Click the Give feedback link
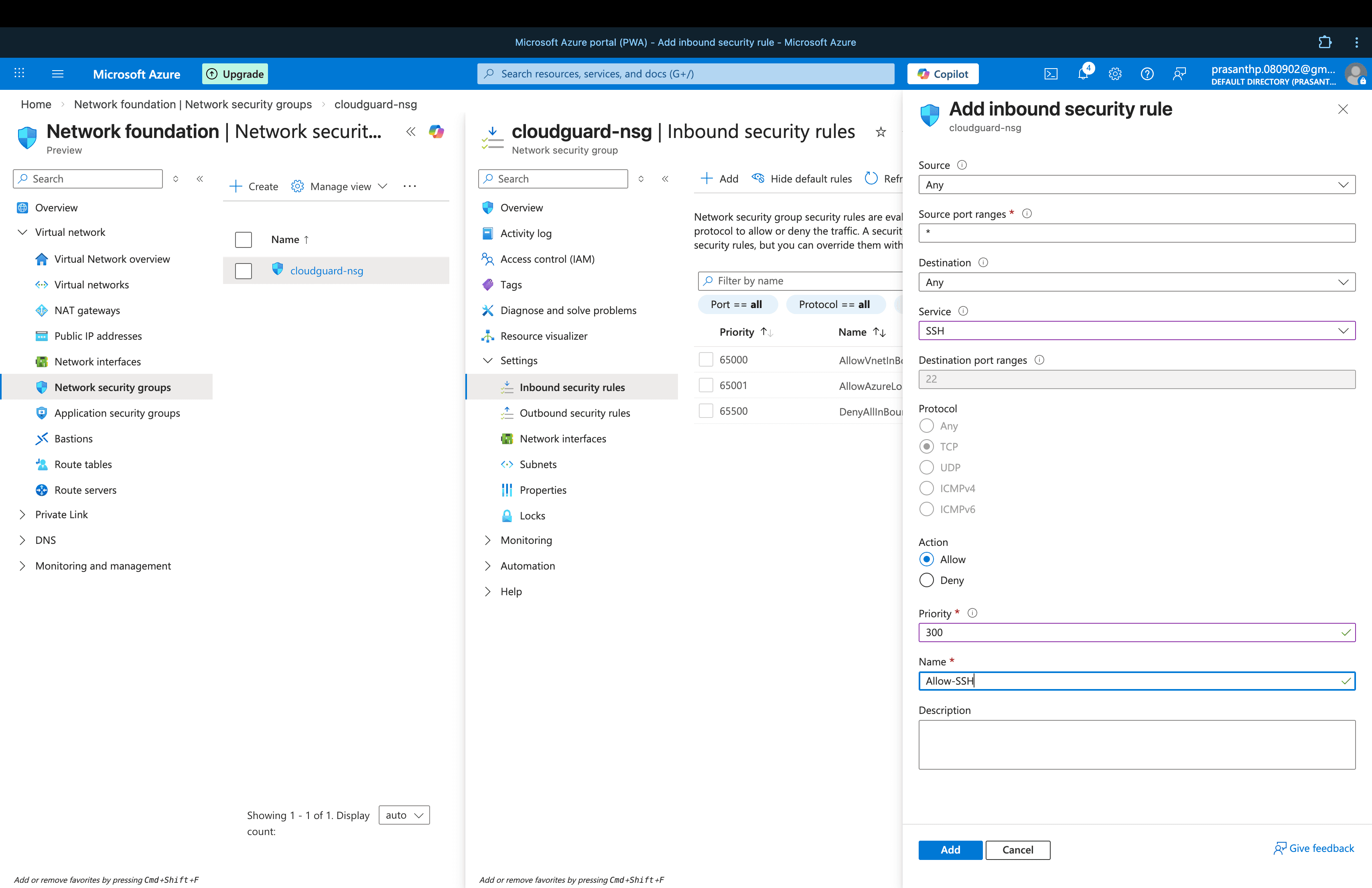The image size is (1372, 888). click(1314, 848)
